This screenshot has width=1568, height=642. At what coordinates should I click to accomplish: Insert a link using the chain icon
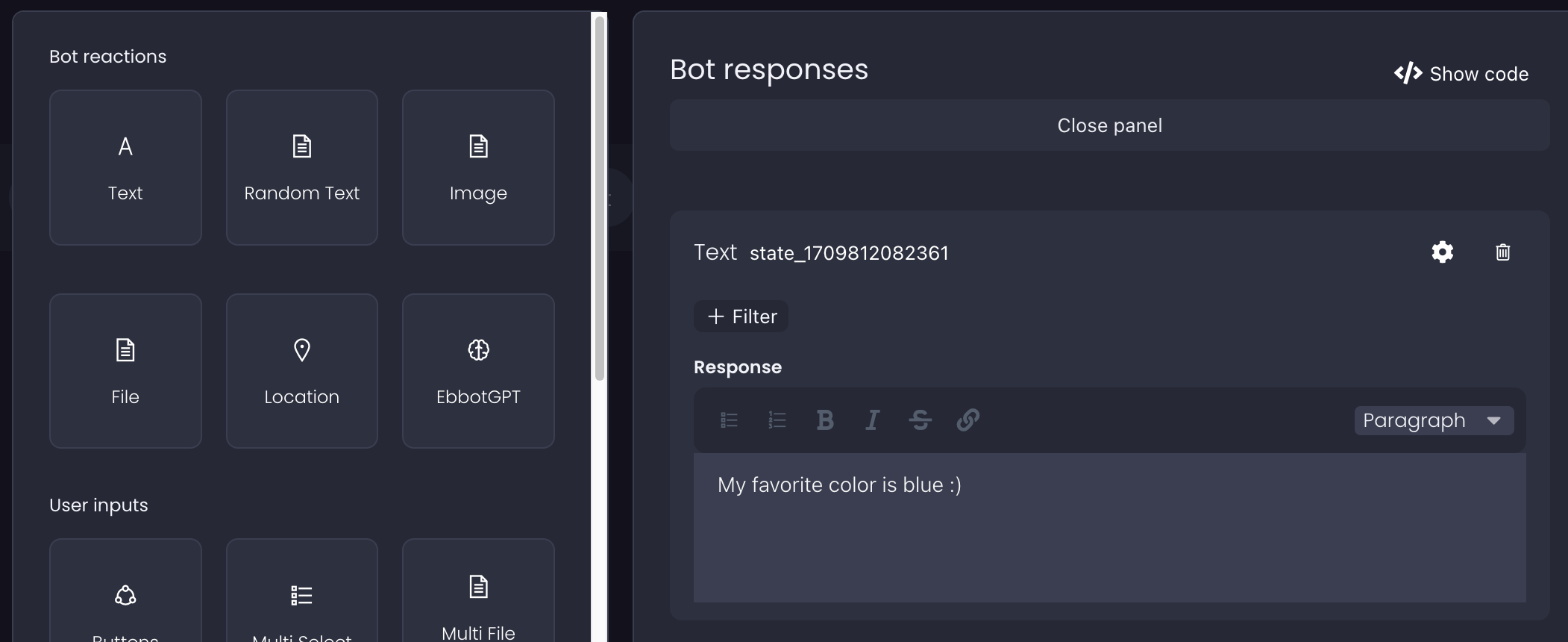[x=968, y=420]
